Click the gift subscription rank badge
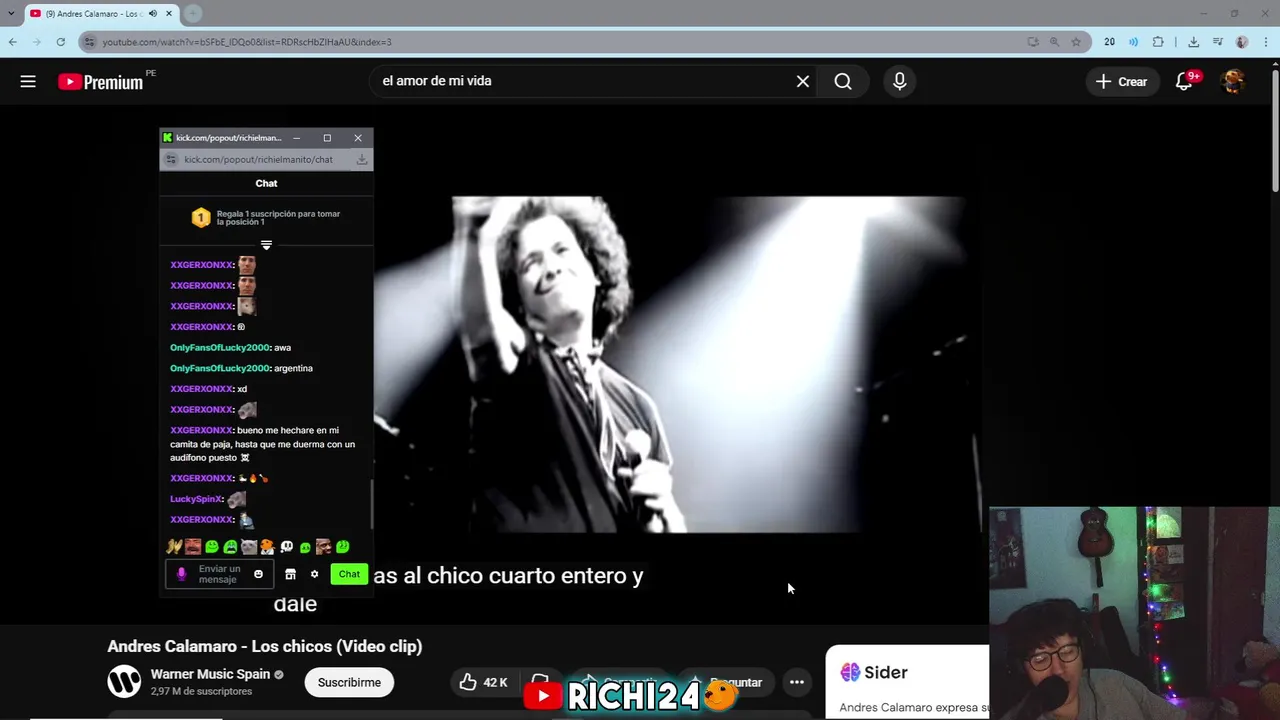This screenshot has height=720, width=1280. click(x=201, y=217)
